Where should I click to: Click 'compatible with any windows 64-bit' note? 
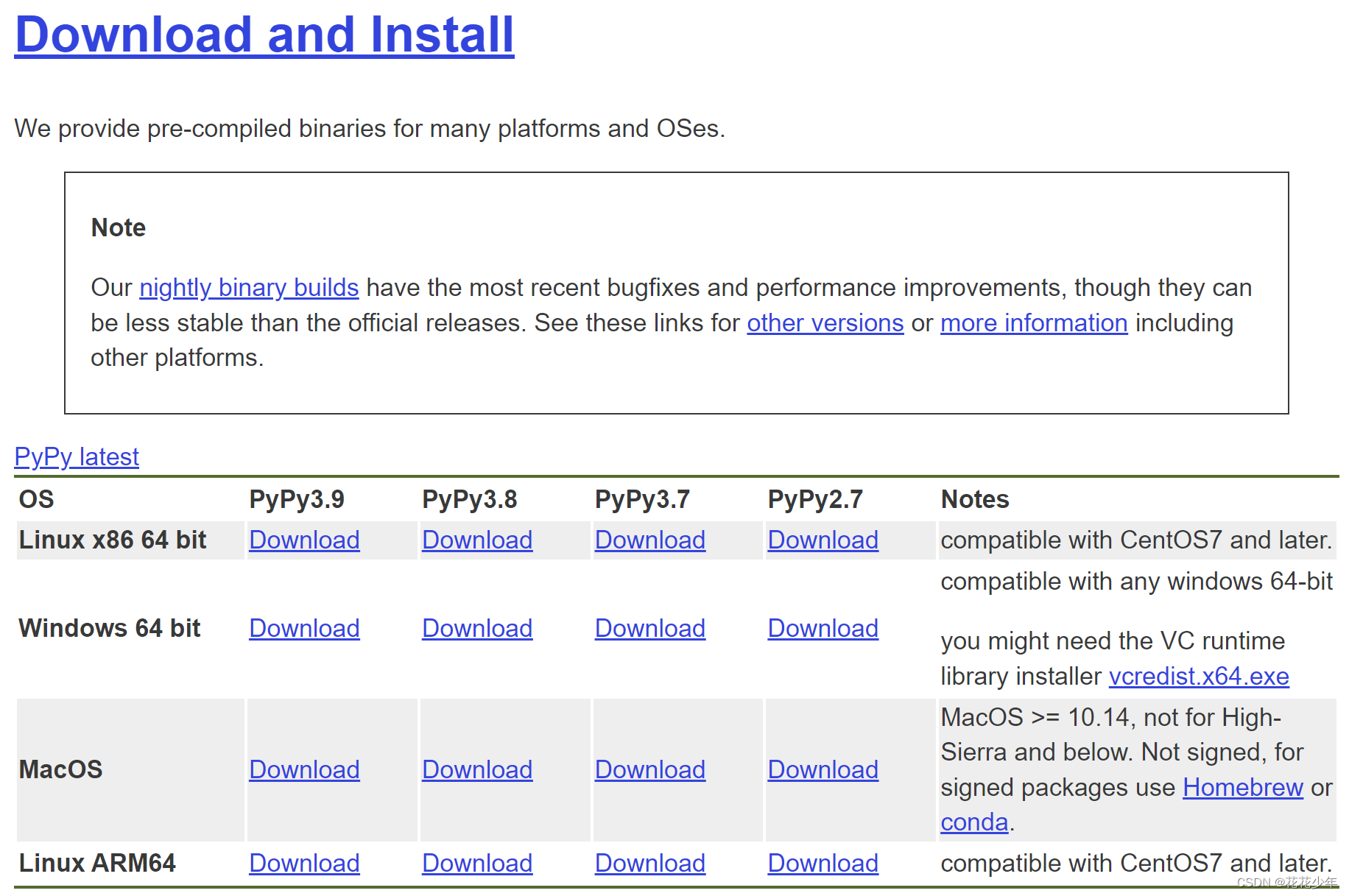click(x=1137, y=581)
